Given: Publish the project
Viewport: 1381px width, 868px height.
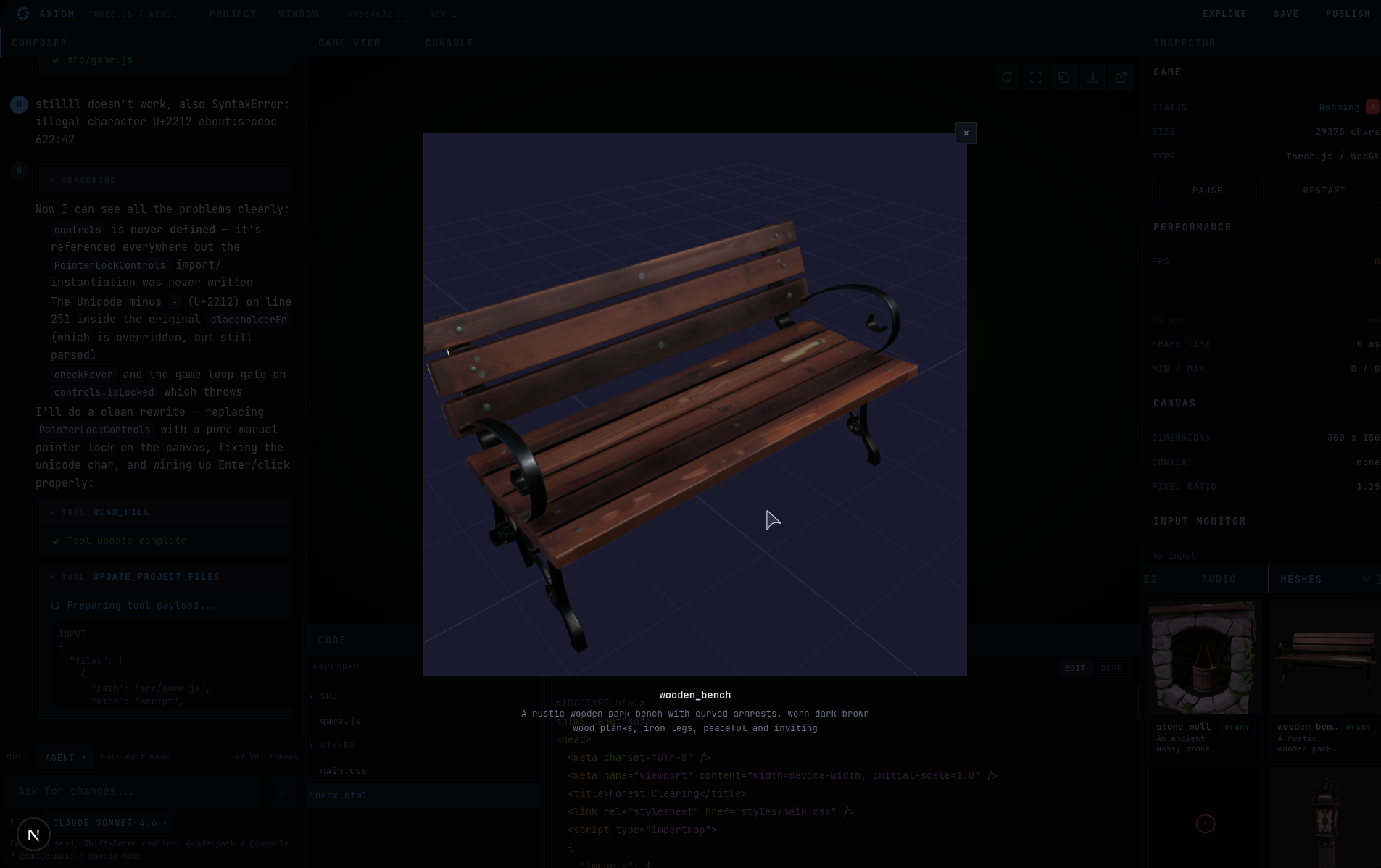Looking at the screenshot, I should click(1348, 14).
